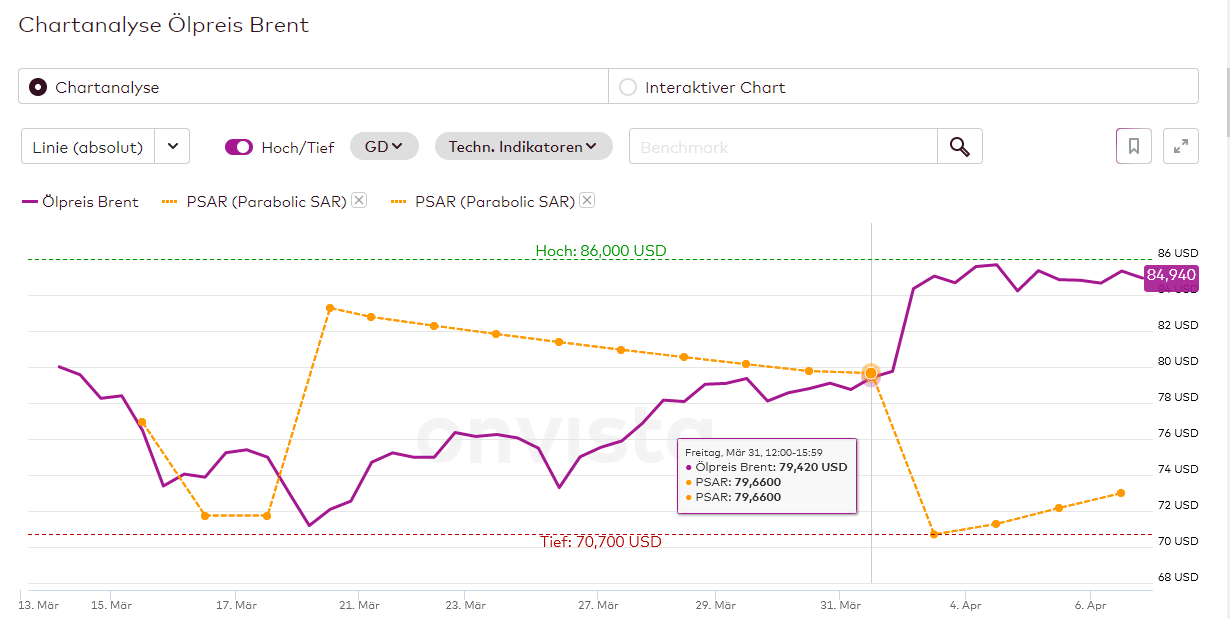This screenshot has width=1230, height=619.
Task: Expand the Techn. Indikatoren dropdown
Action: (x=523, y=147)
